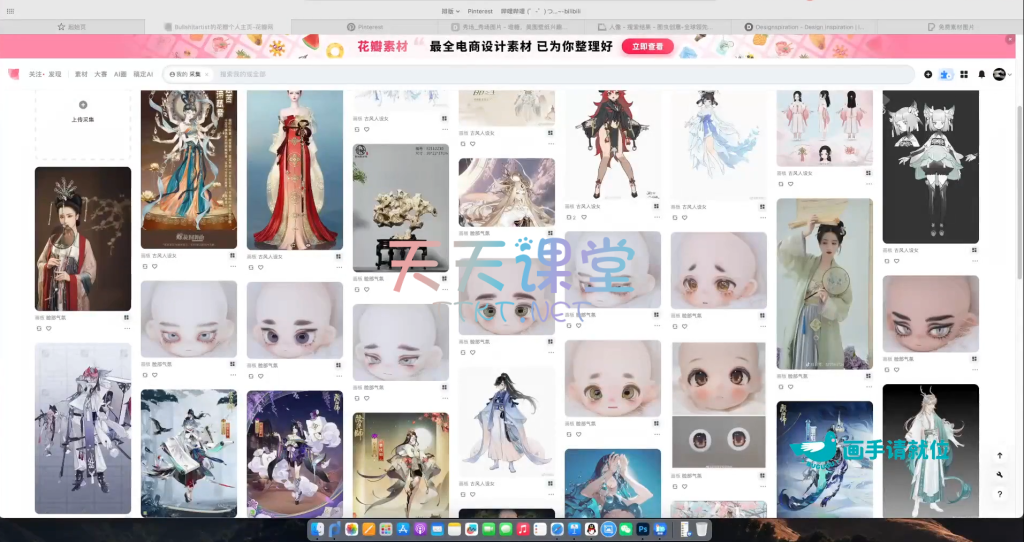Open the 素材 navigation menu item
Viewport: 1024px width, 542px height.
pos(81,74)
